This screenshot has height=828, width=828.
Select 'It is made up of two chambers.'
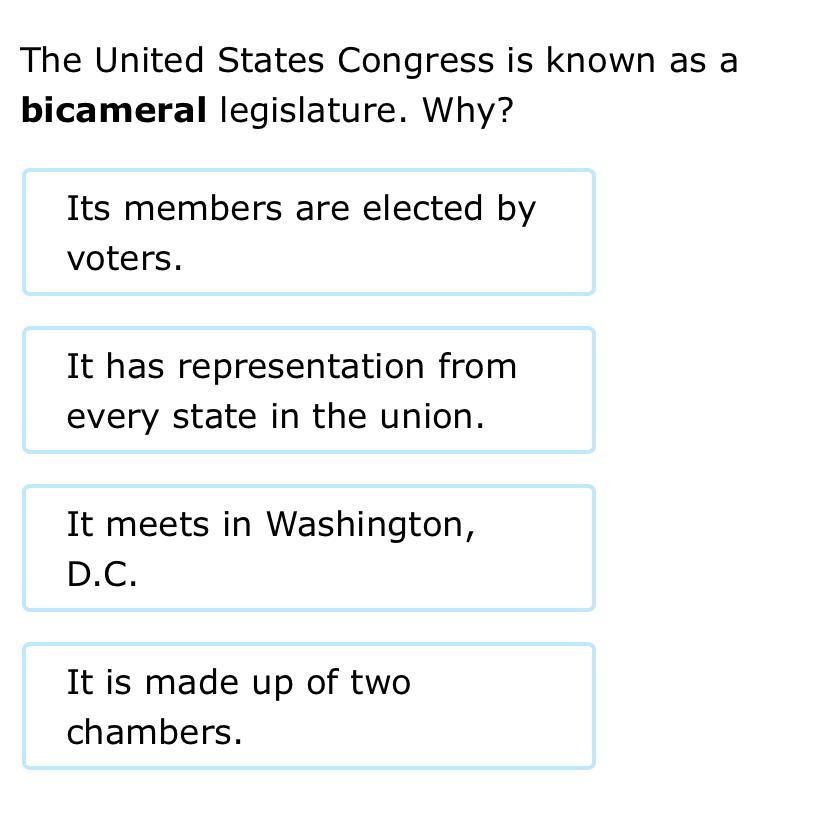309,705
